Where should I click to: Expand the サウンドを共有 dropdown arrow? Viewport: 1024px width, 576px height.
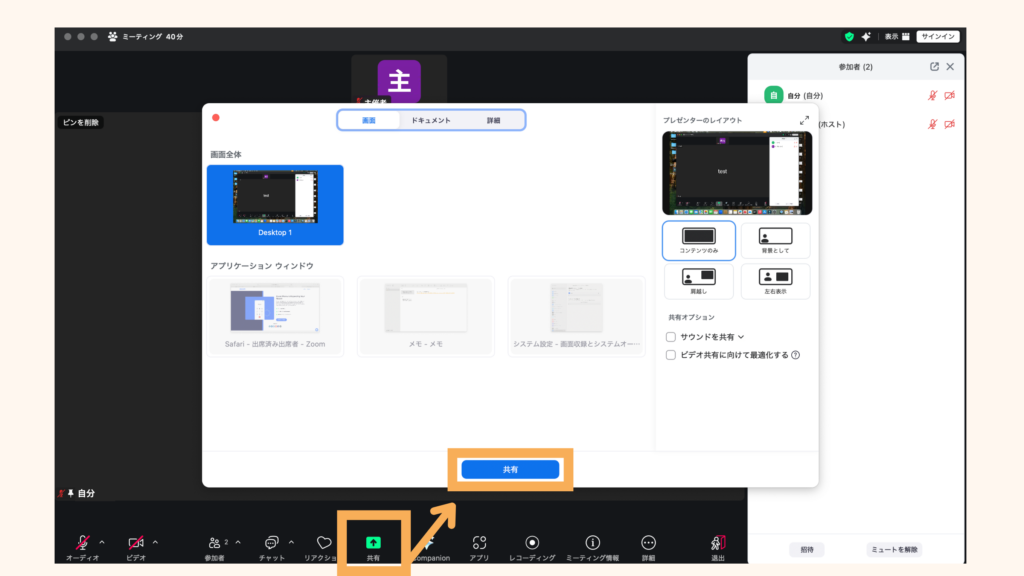pyautogui.click(x=741, y=337)
